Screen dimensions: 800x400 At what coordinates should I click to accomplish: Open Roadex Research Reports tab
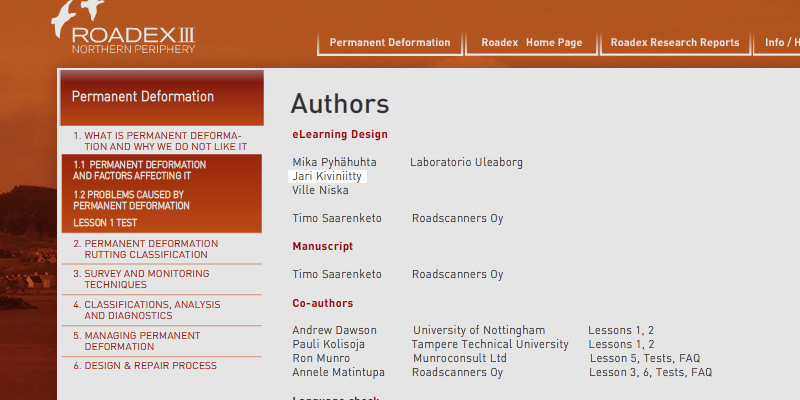(x=675, y=43)
